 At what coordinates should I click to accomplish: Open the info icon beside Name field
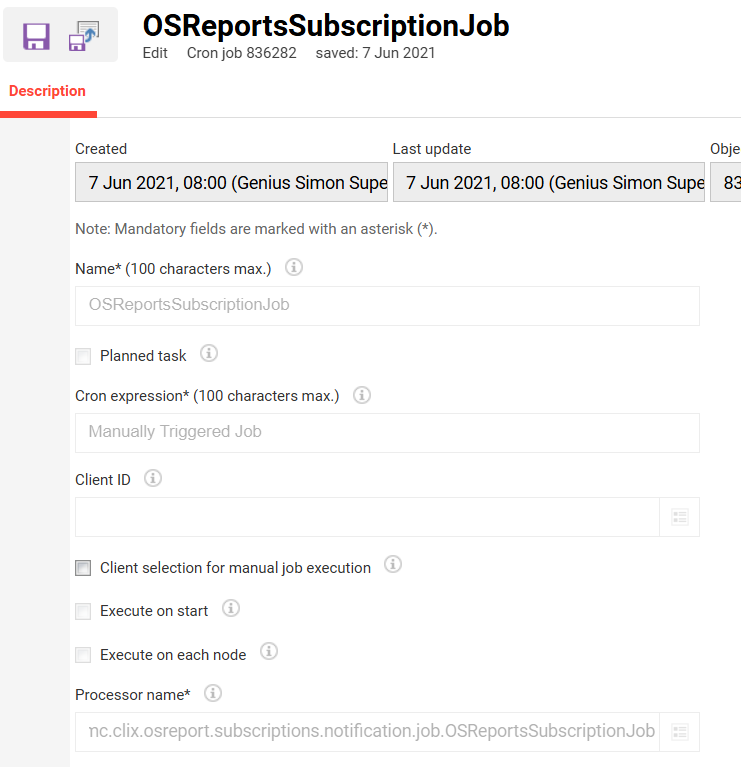click(x=294, y=268)
